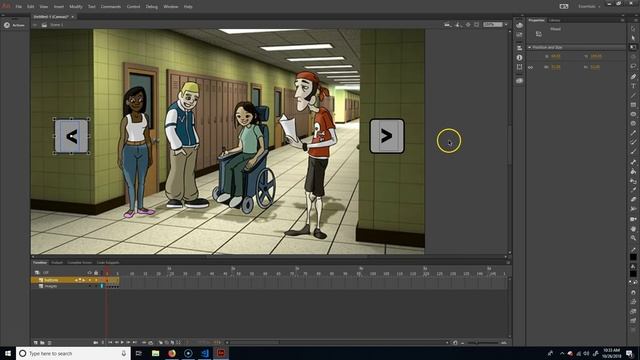The image size is (640, 360).
Task: Open File Explorer from the taskbar
Action: (x=156, y=353)
